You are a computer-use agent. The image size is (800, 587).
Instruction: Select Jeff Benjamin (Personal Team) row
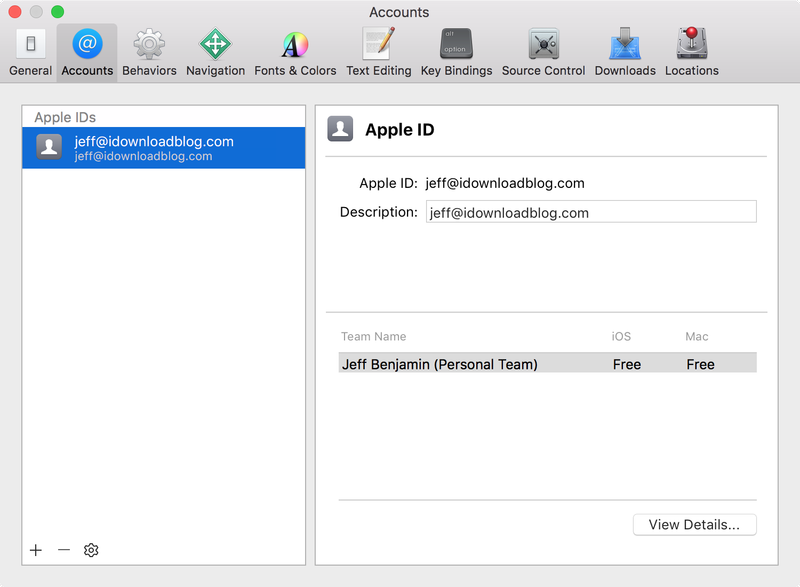[547, 364]
